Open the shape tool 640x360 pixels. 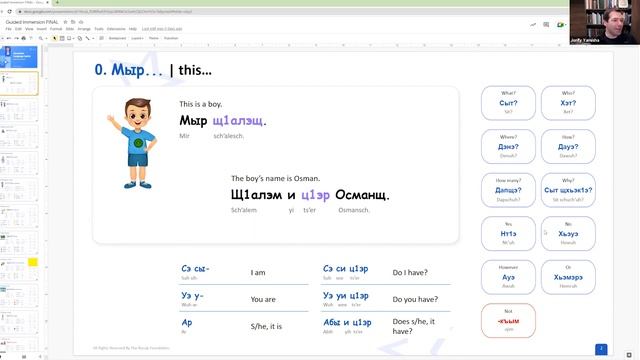80,38
